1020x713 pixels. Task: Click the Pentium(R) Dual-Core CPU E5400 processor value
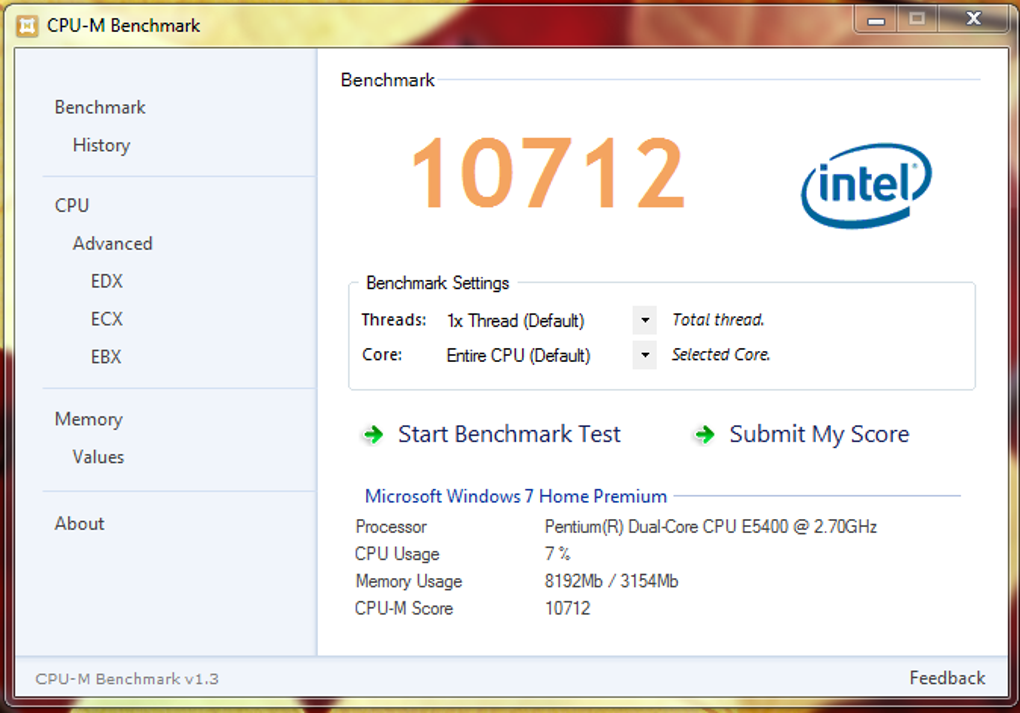pyautogui.click(x=711, y=526)
